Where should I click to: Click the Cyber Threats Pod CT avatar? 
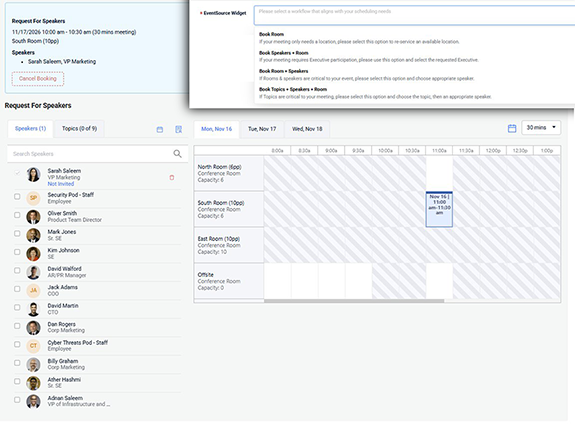coord(33,346)
